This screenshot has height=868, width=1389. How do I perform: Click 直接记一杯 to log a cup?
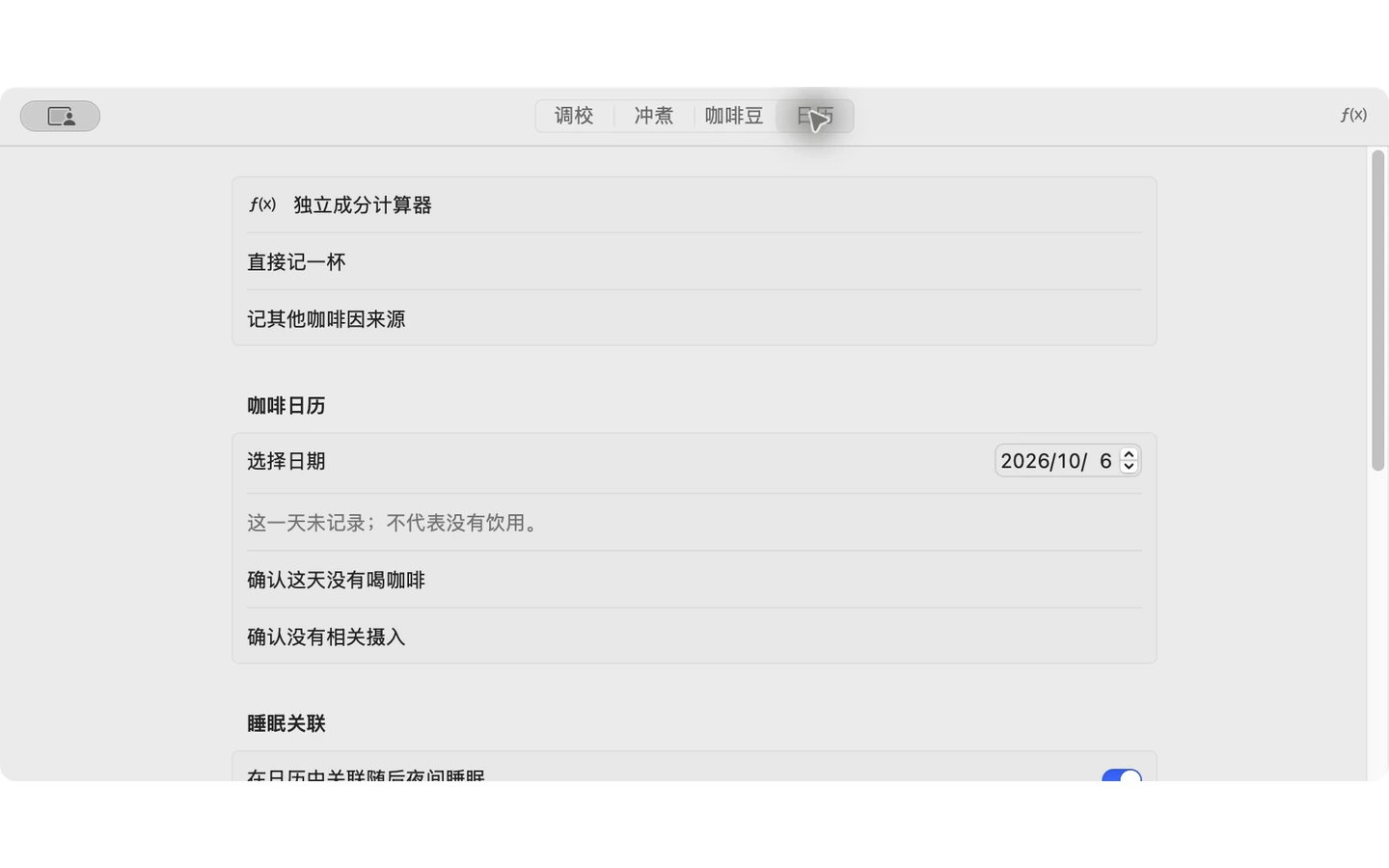(x=694, y=261)
